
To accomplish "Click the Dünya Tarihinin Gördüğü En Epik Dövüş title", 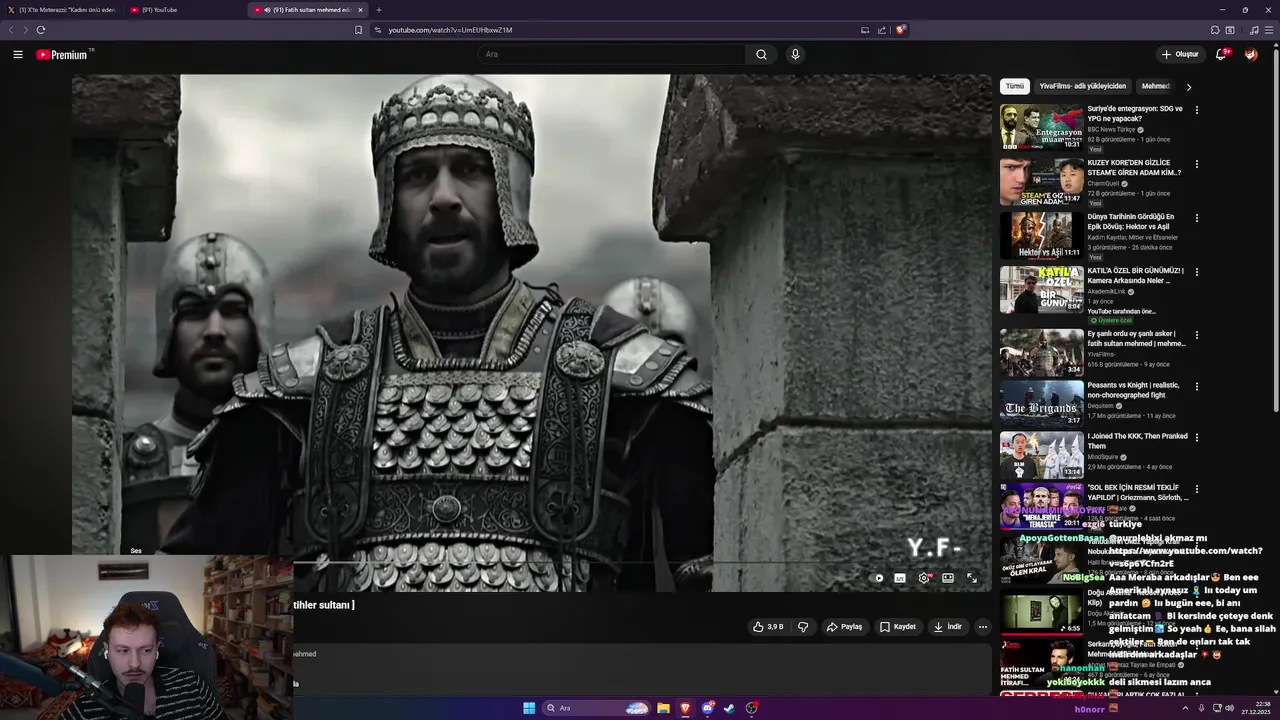I will [x=1131, y=222].
